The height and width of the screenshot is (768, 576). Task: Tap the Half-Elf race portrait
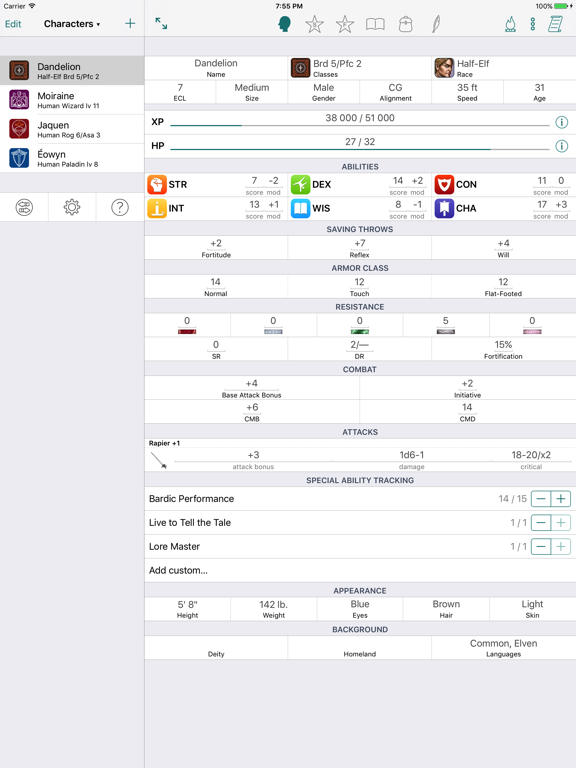(444, 68)
